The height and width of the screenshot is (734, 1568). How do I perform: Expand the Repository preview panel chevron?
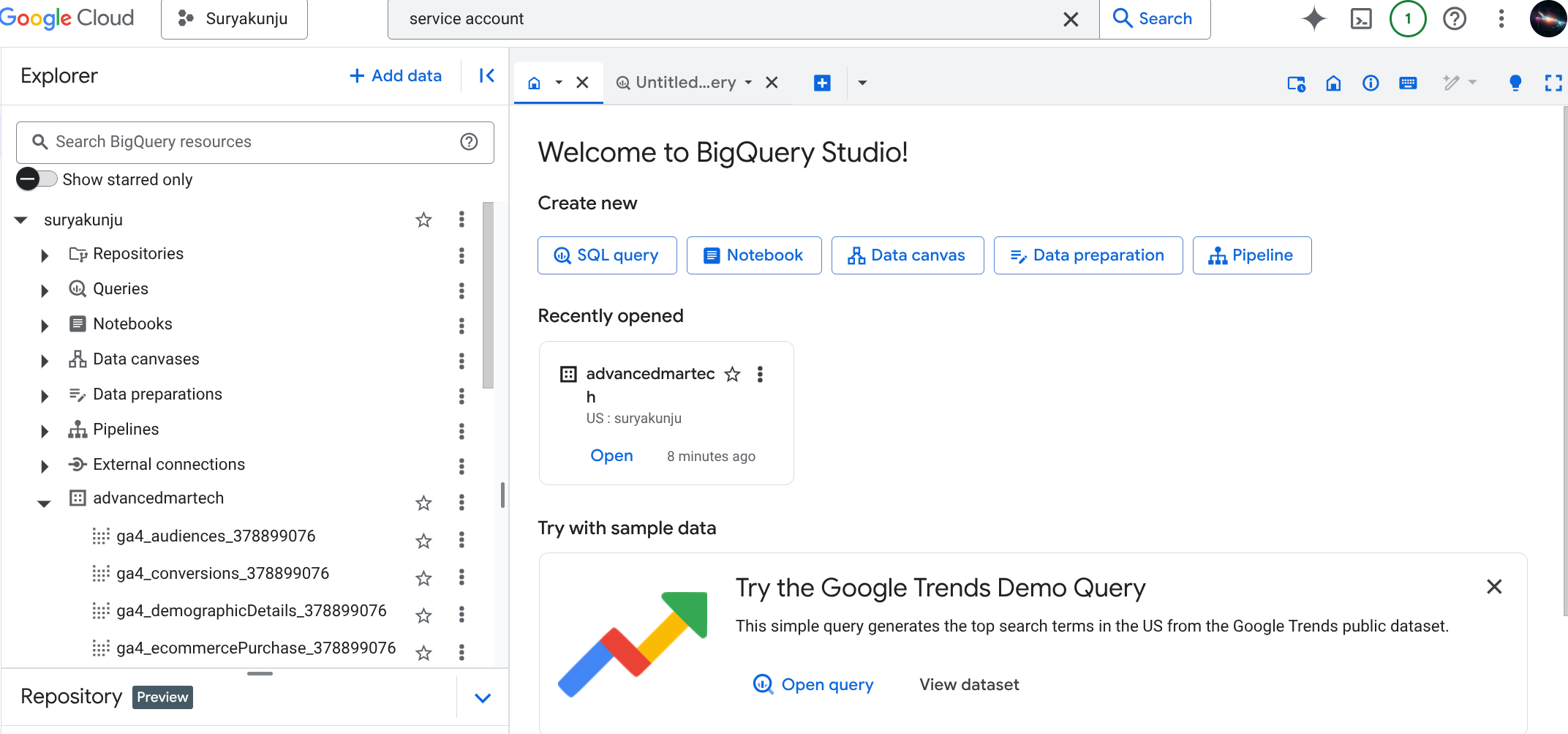483,697
